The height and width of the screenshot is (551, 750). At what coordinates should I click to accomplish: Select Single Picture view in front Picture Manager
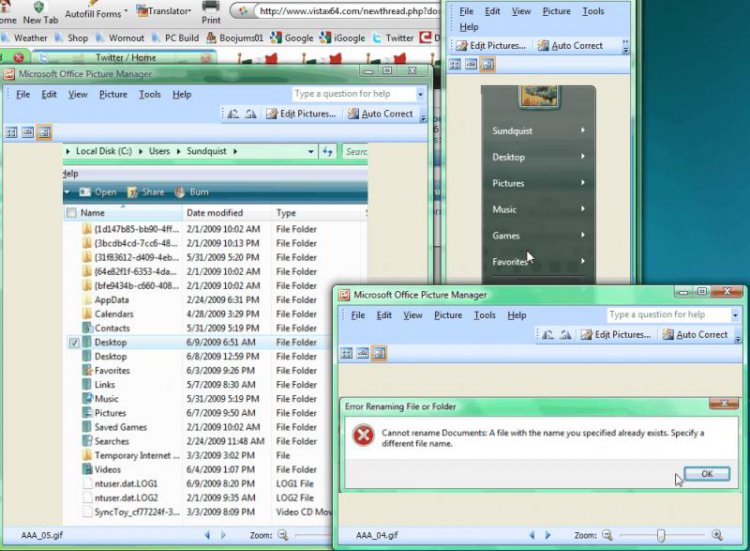point(379,353)
